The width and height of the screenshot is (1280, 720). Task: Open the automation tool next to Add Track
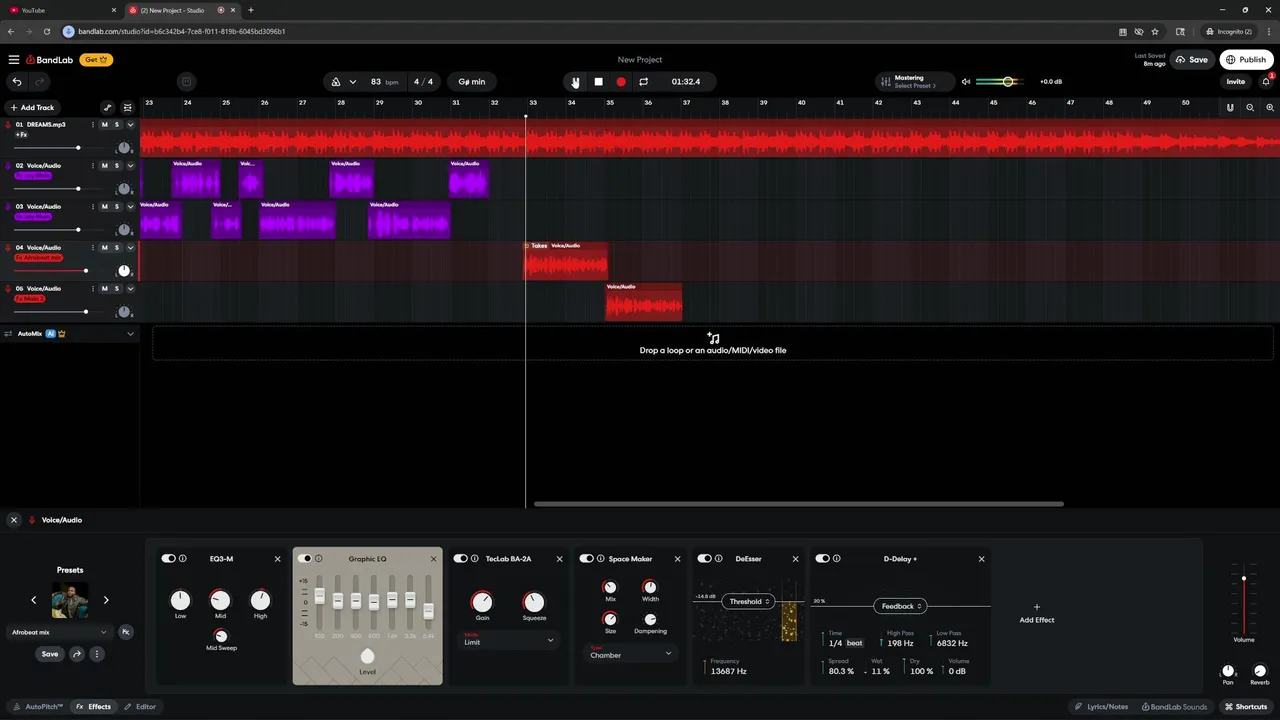[x=108, y=107]
